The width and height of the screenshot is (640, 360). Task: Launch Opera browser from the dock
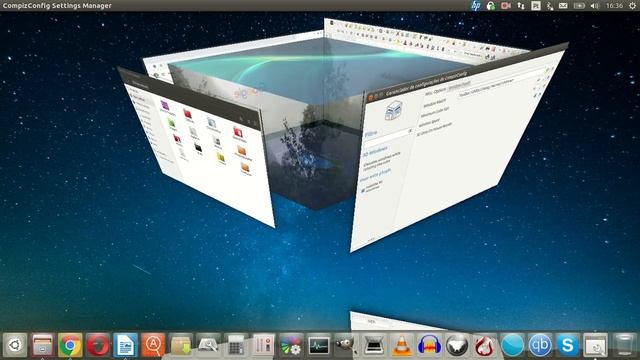point(98,345)
